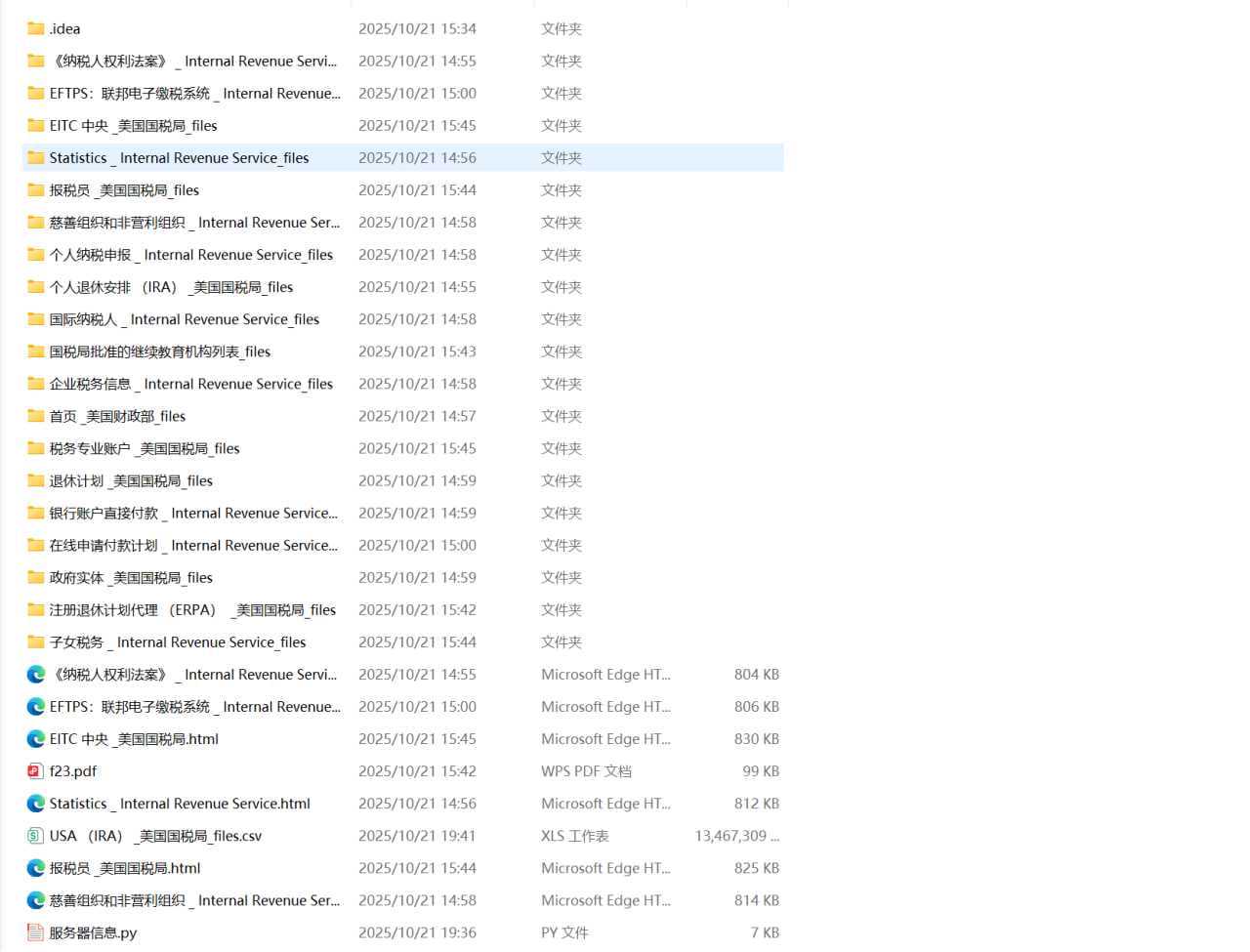Select the 个人纳税申报 _ Internal Revenue Service_files name
This screenshot has height=952, width=1250.
pos(191,254)
